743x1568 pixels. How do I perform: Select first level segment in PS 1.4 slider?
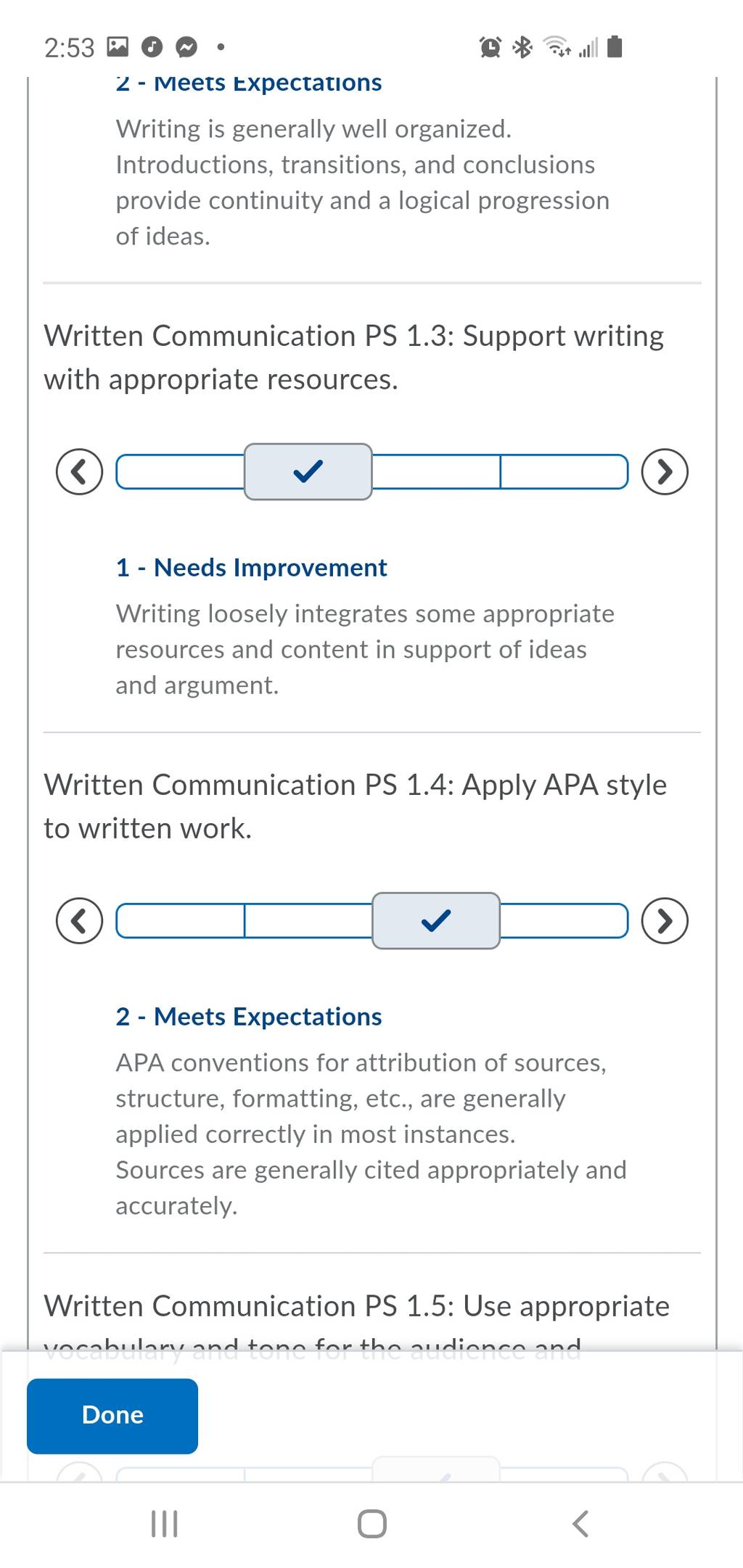pos(180,920)
